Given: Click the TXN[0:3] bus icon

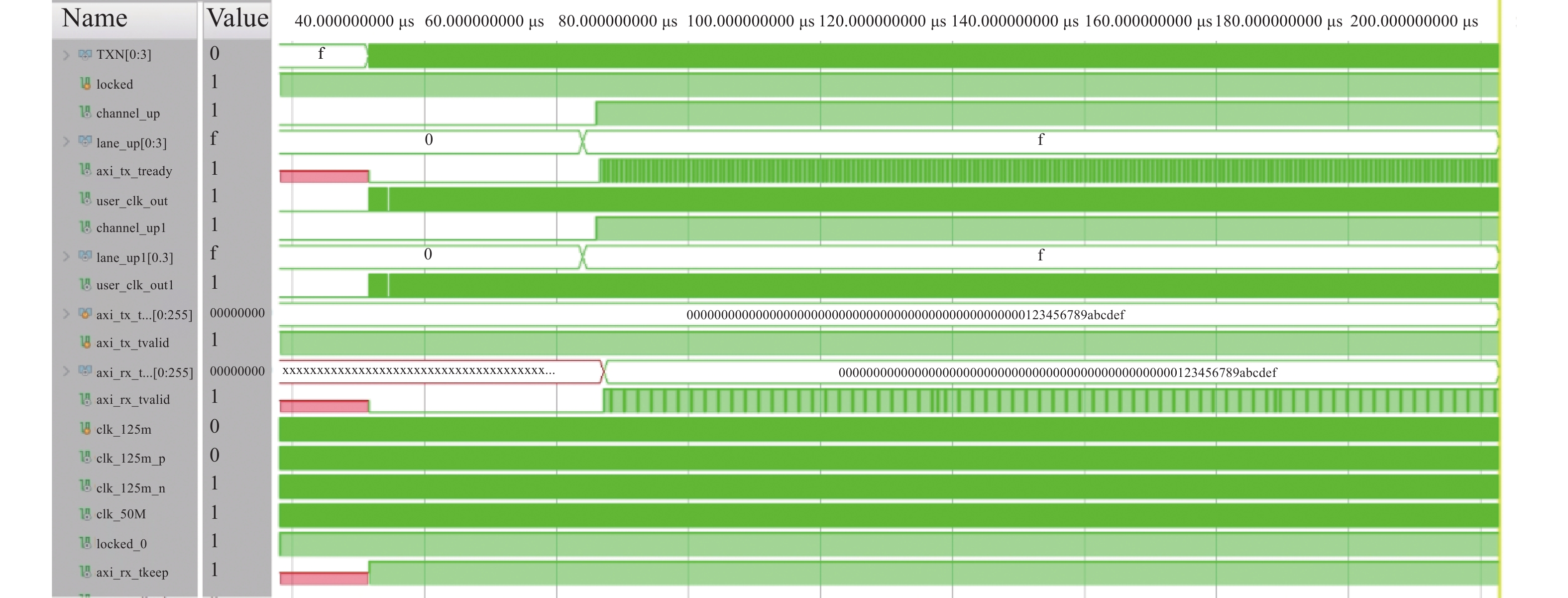Looking at the screenshot, I should [85, 55].
